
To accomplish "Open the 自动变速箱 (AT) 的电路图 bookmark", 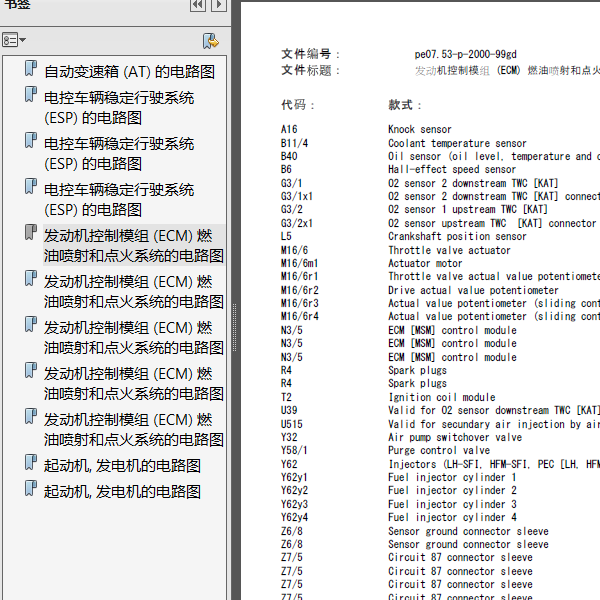I will click(129, 72).
